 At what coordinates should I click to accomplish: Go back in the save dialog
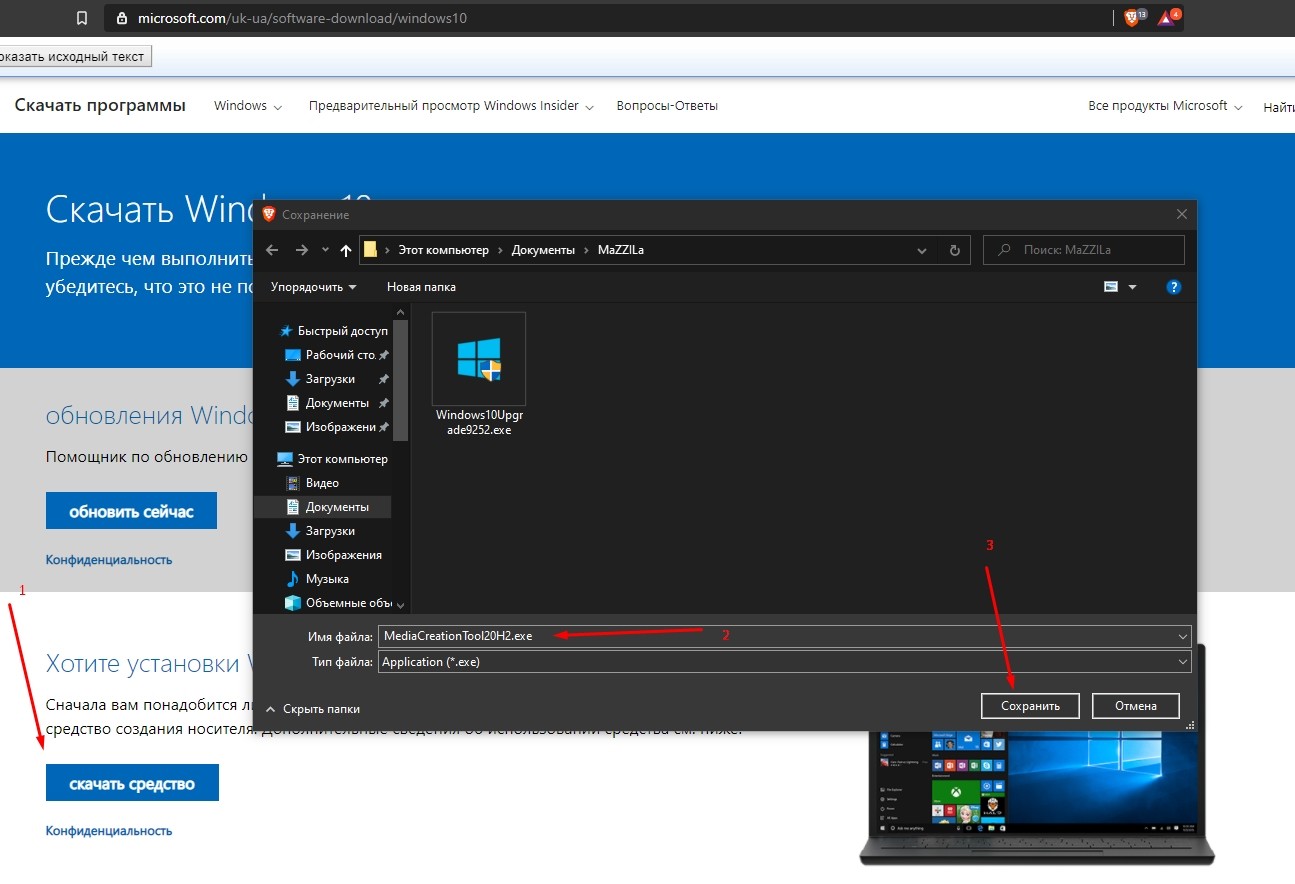point(272,250)
